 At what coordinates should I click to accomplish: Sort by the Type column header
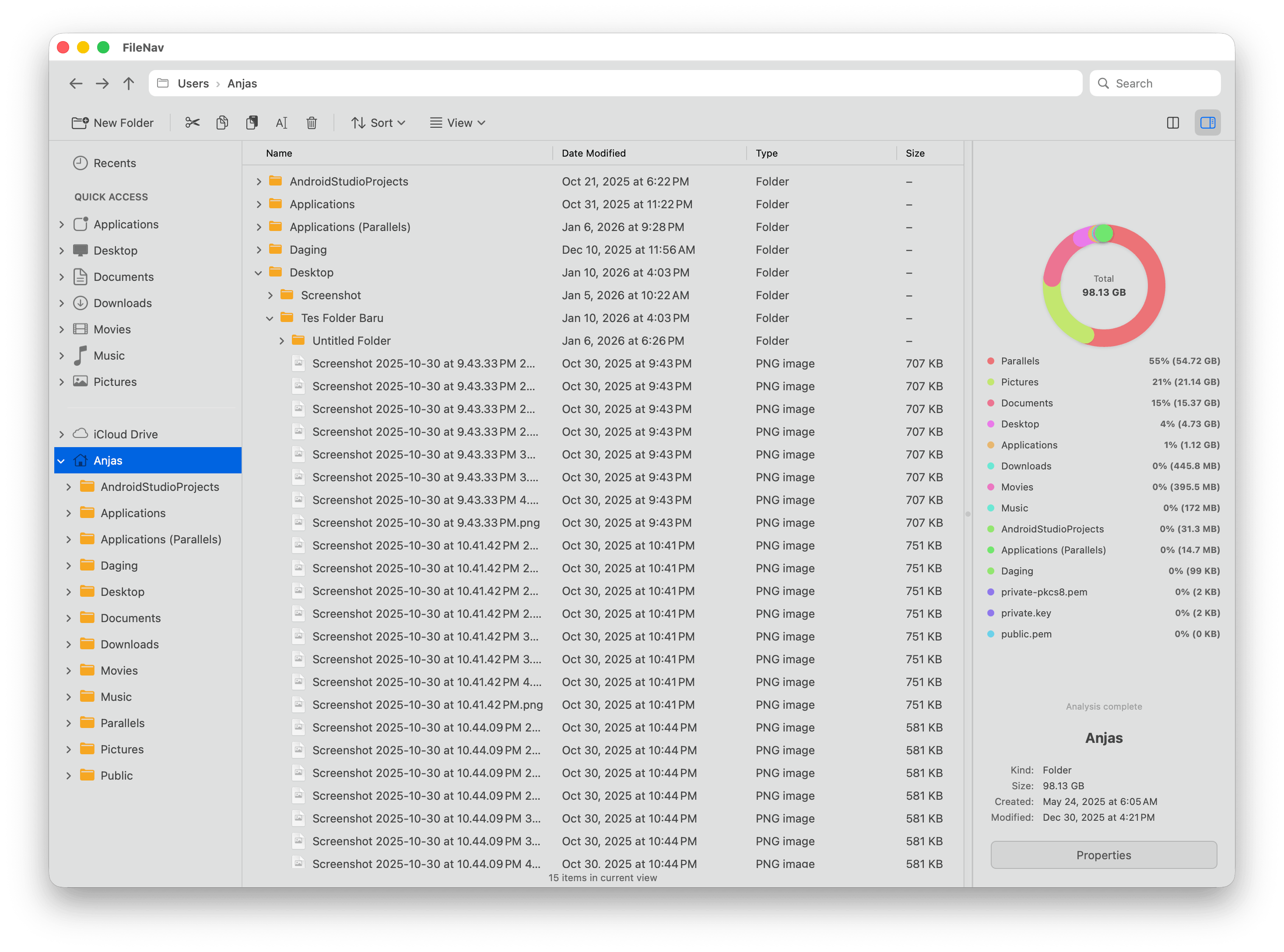(x=766, y=153)
